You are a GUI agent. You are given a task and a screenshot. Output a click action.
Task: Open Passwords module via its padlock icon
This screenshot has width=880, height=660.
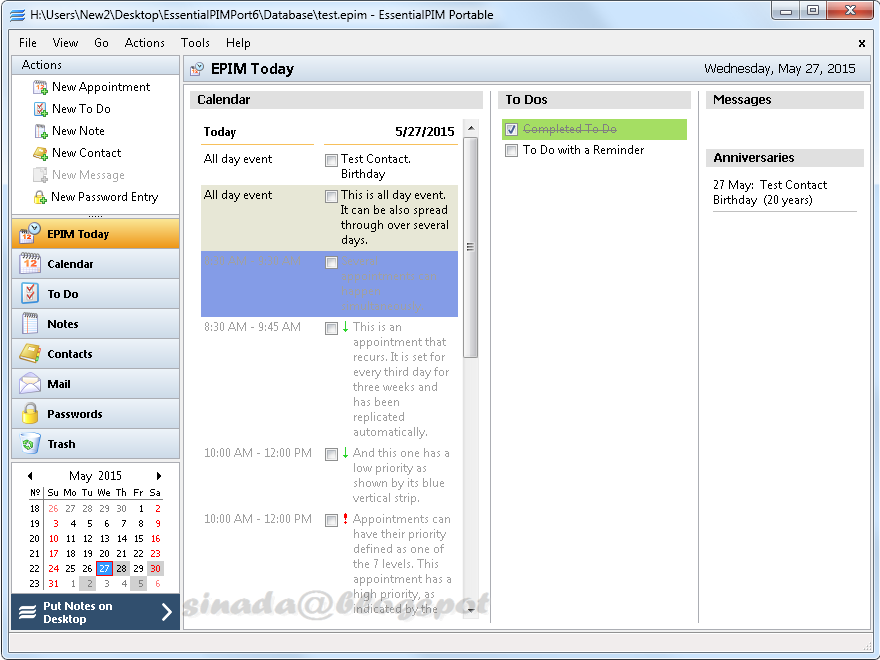pos(30,413)
